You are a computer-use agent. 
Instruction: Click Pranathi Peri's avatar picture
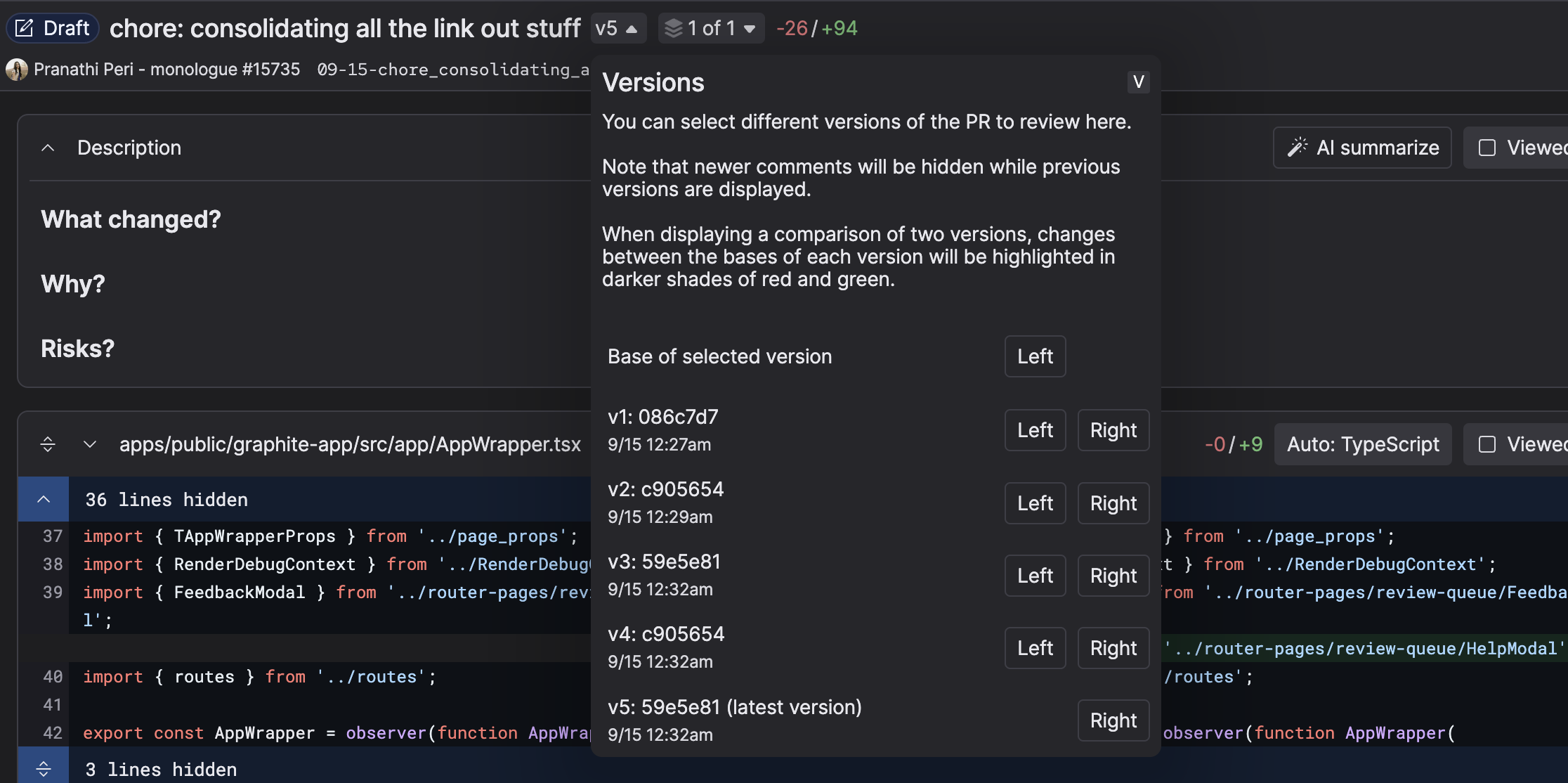coord(17,70)
